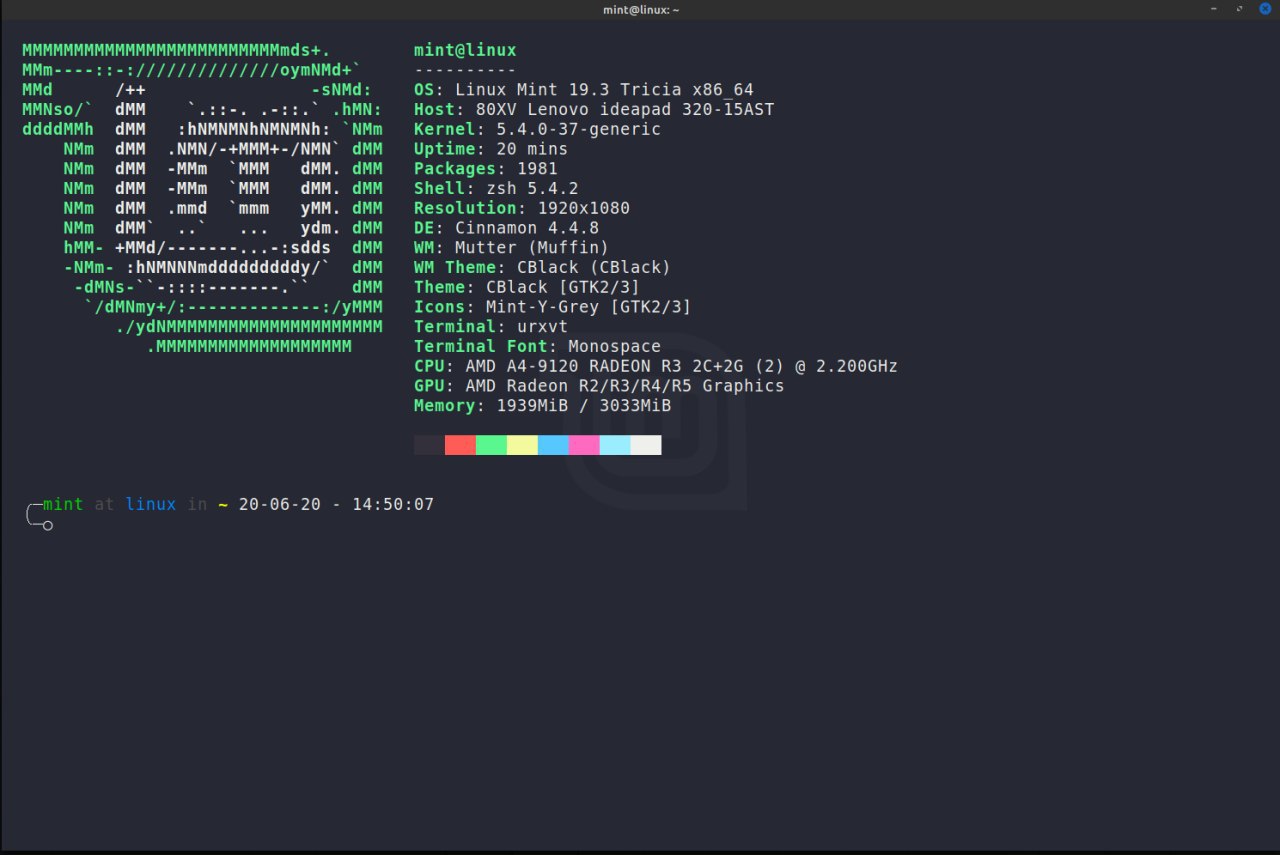Screen dimensions: 1280x855
Task: Click the Packages value '1981'
Action: 537,169
